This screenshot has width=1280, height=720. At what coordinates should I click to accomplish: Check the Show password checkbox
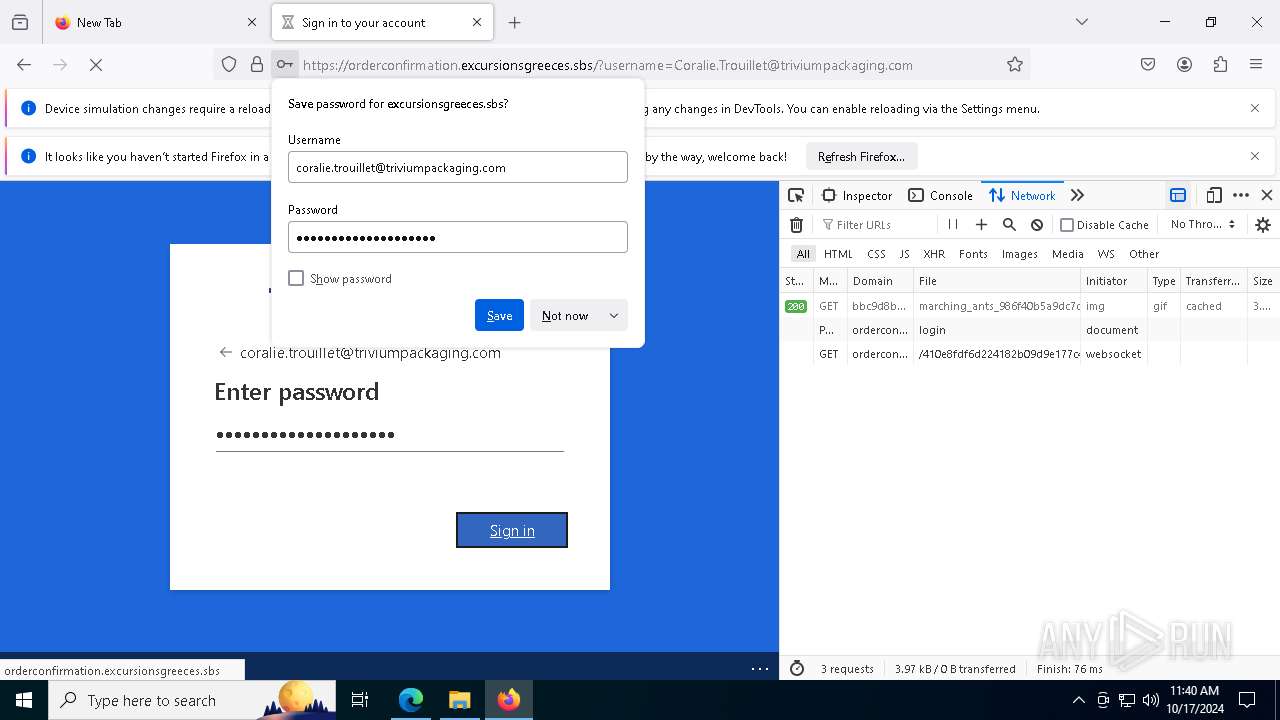[296, 278]
